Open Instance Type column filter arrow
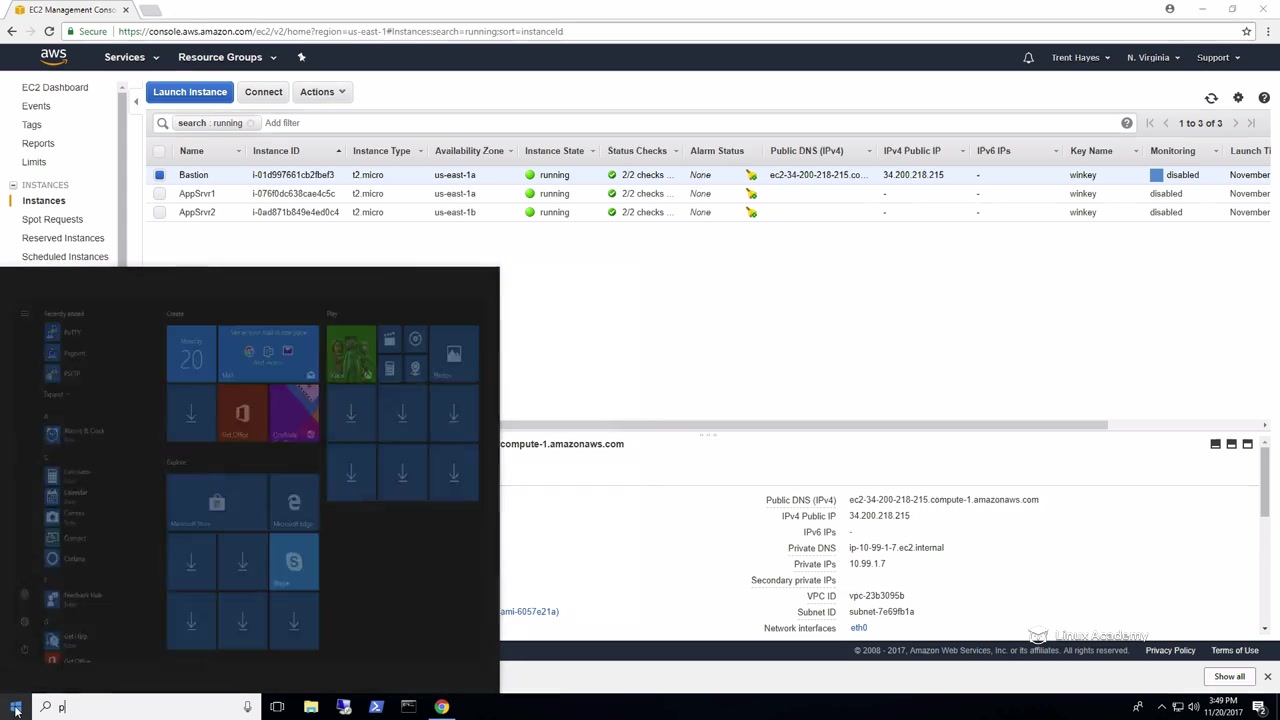Image resolution: width=1280 pixels, height=720 pixels. pyautogui.click(x=420, y=151)
